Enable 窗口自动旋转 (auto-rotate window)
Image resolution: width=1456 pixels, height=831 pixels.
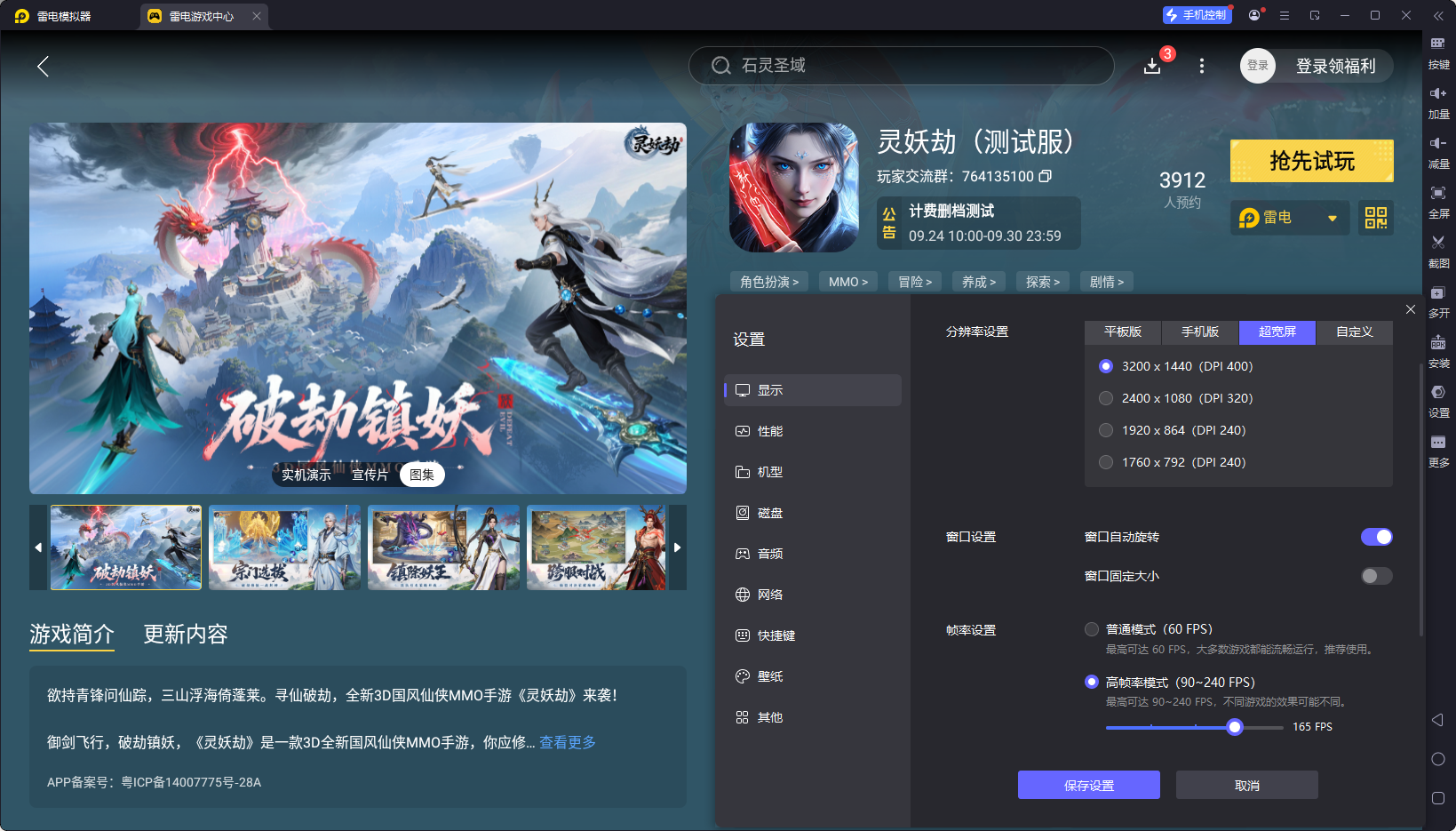coord(1376,537)
